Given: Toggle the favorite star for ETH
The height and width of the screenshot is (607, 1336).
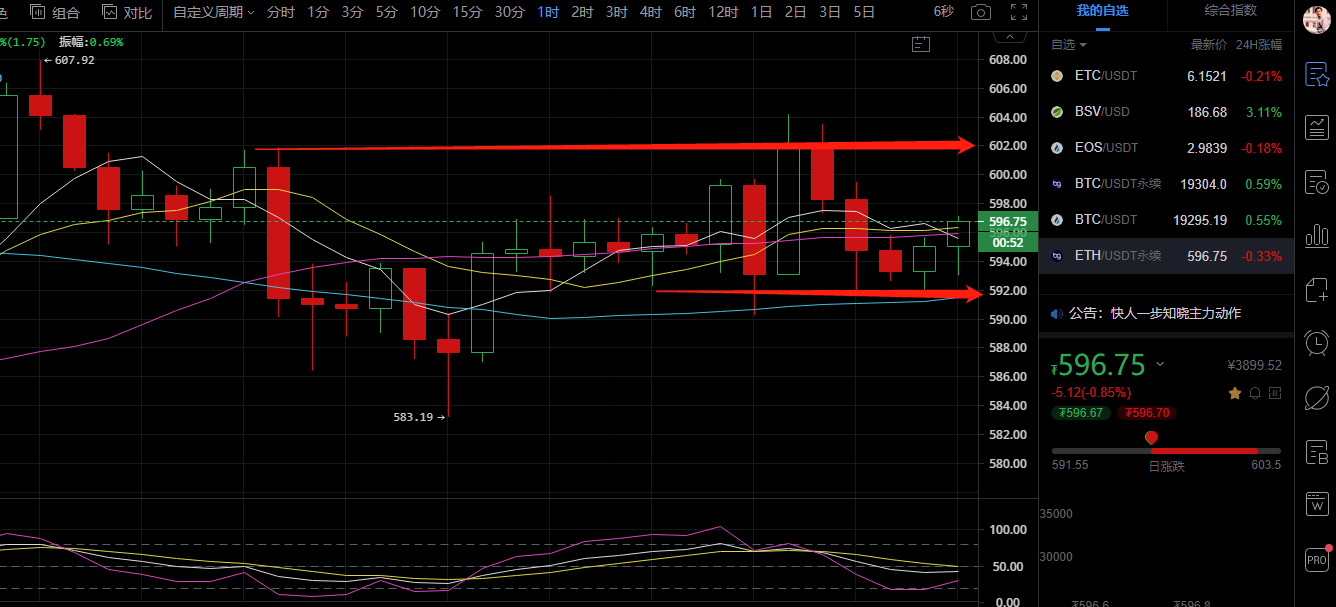Looking at the screenshot, I should click(1234, 393).
